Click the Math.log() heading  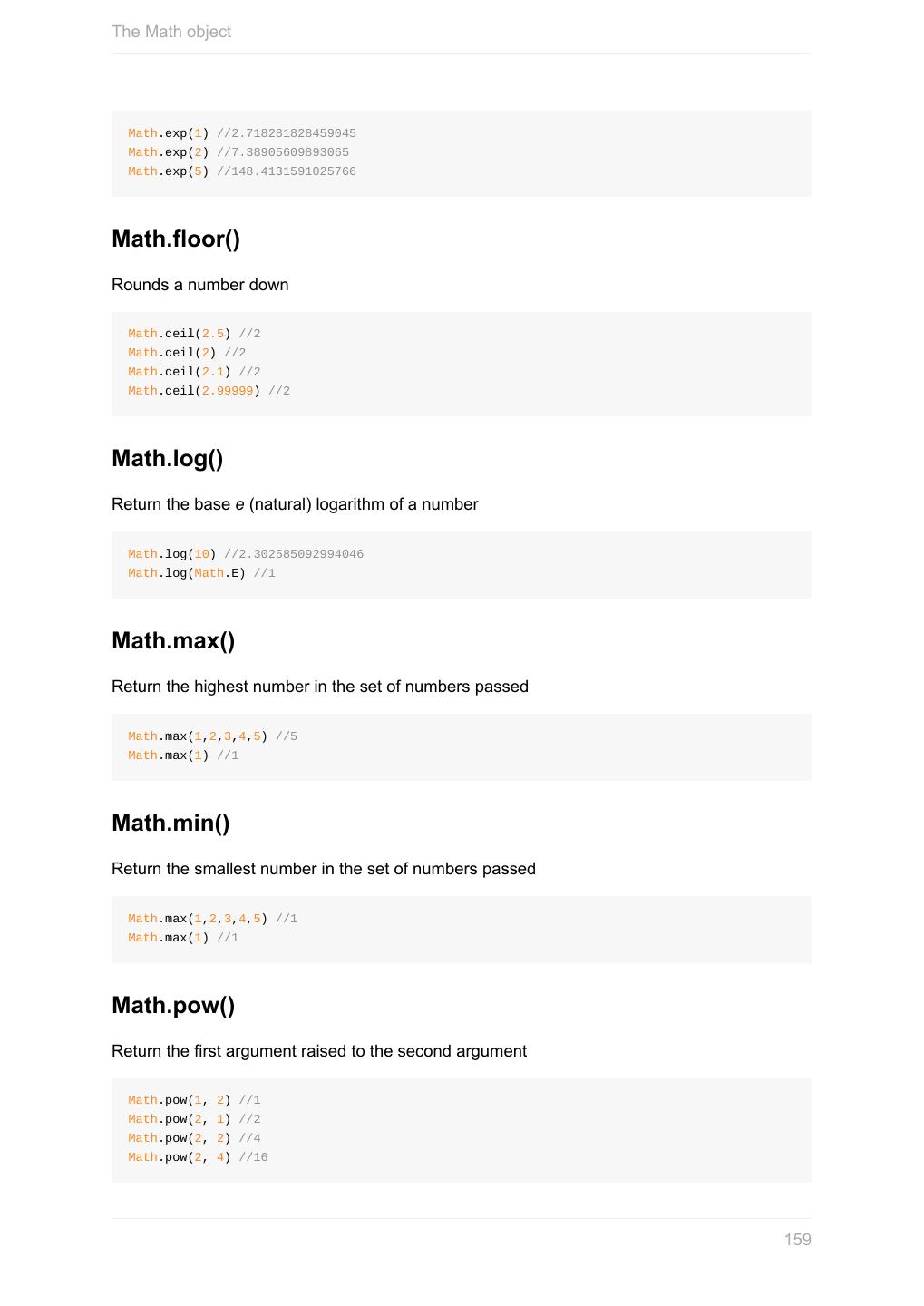pos(167,458)
